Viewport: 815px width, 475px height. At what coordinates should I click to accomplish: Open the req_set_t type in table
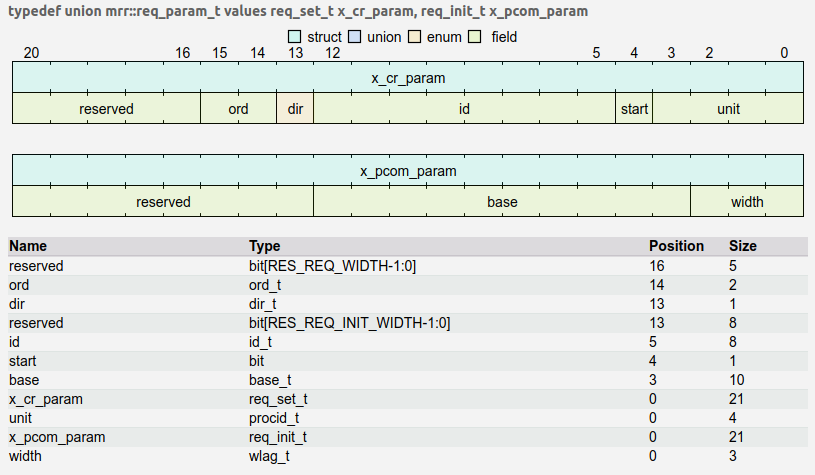coord(278,398)
